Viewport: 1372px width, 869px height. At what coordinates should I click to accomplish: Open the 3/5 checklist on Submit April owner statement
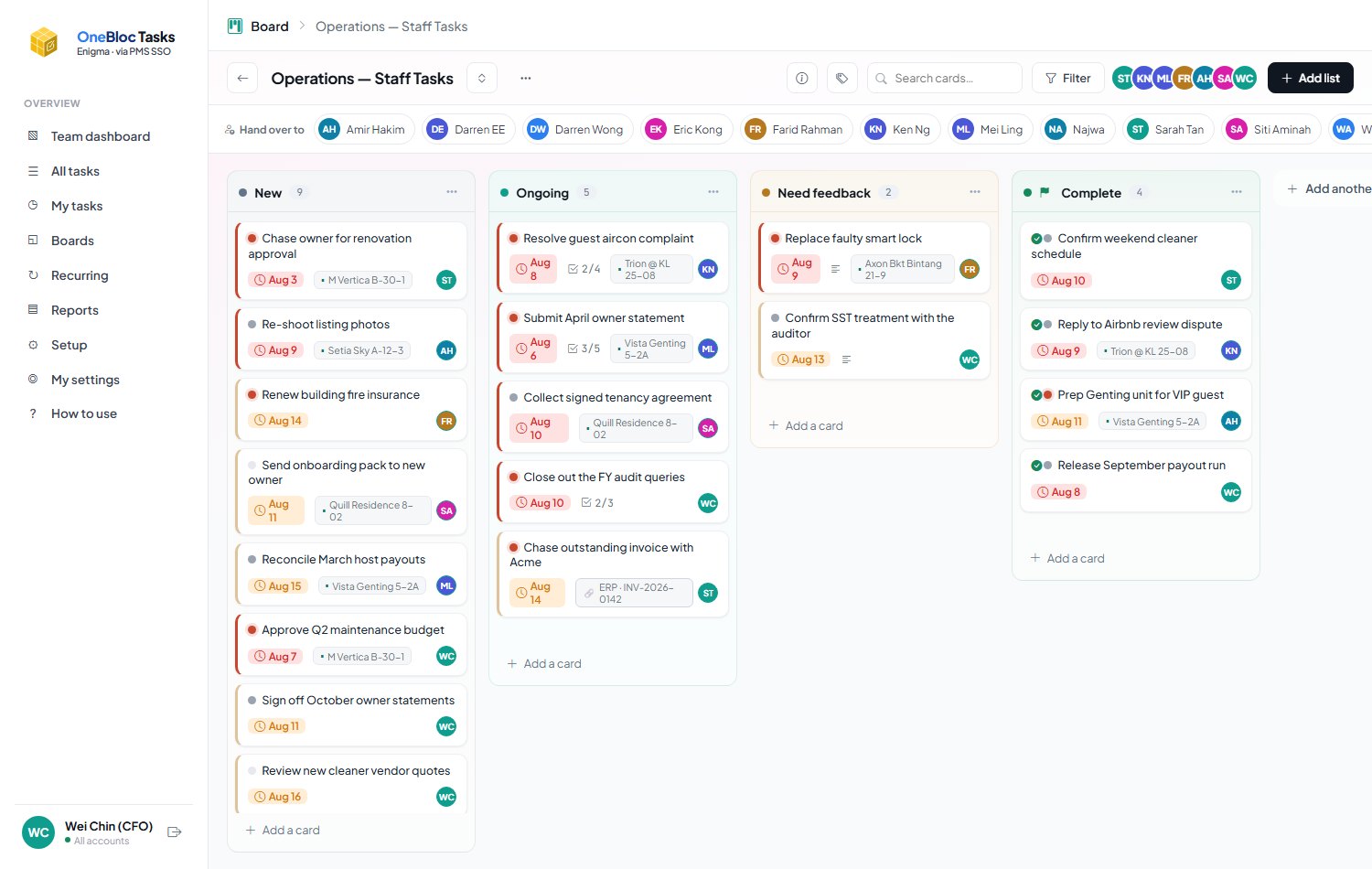(x=584, y=349)
